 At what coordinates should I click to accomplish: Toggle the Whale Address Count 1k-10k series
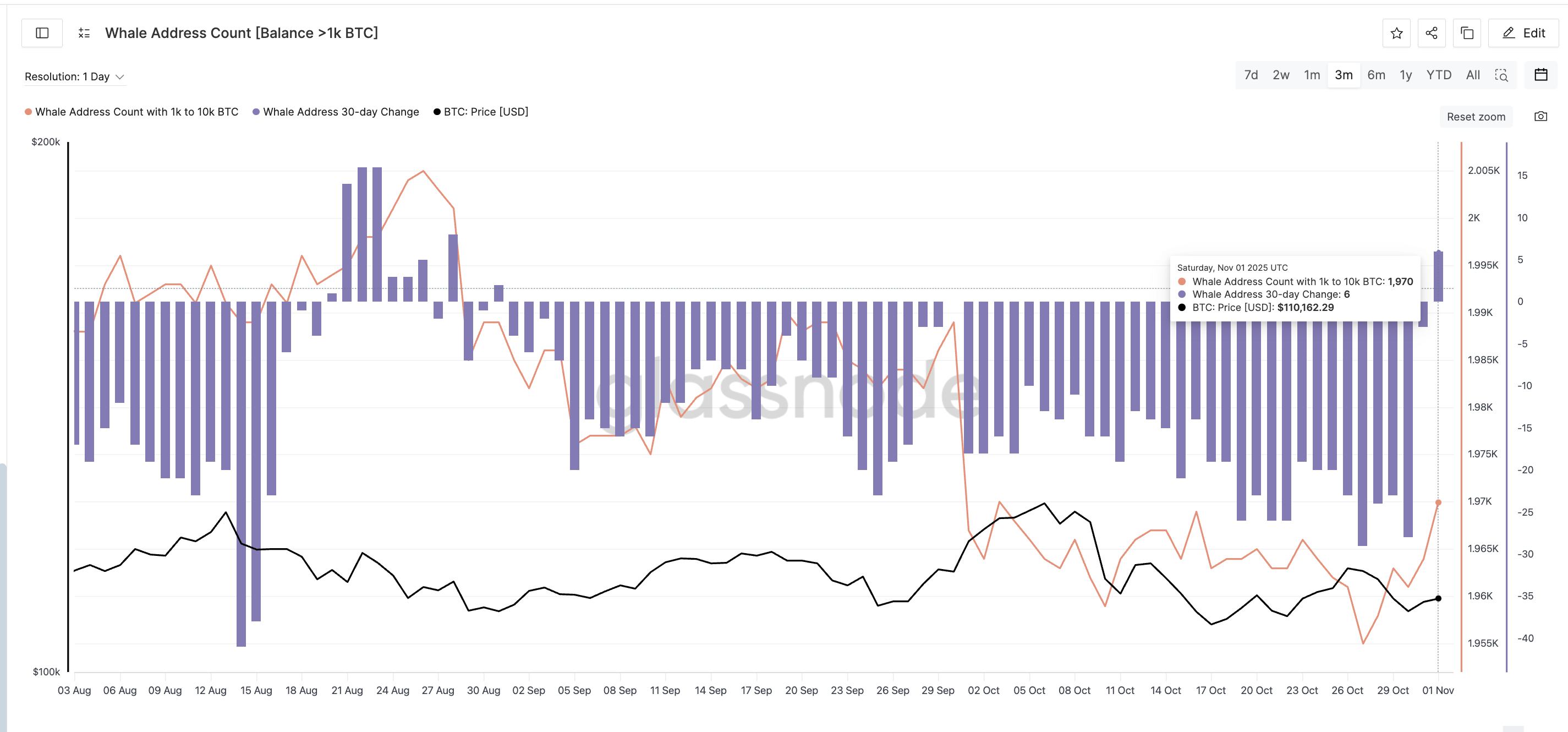click(x=131, y=111)
